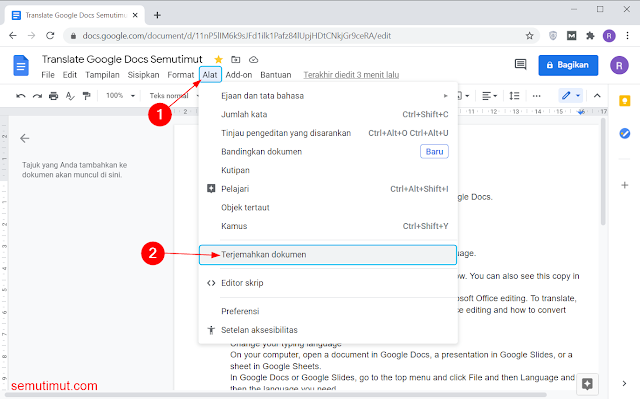Select the paint format tool
This screenshot has width=640, height=399.
click(87, 96)
